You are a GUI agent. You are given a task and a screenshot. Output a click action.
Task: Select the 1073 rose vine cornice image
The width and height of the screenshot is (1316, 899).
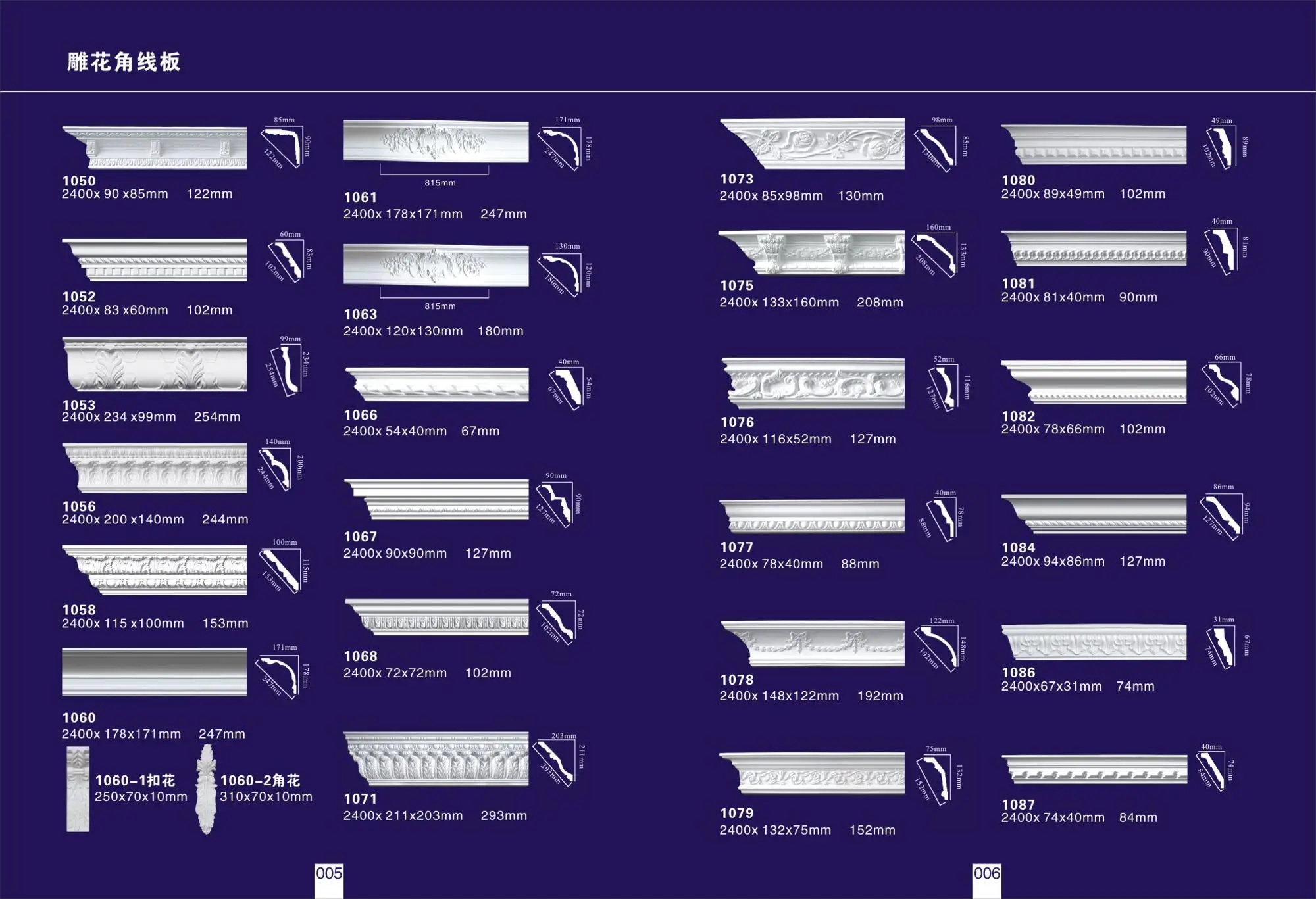[x=813, y=143]
